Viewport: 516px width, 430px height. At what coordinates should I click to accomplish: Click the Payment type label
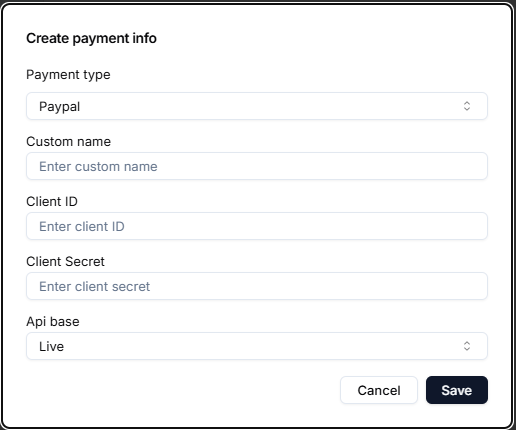pos(68,75)
